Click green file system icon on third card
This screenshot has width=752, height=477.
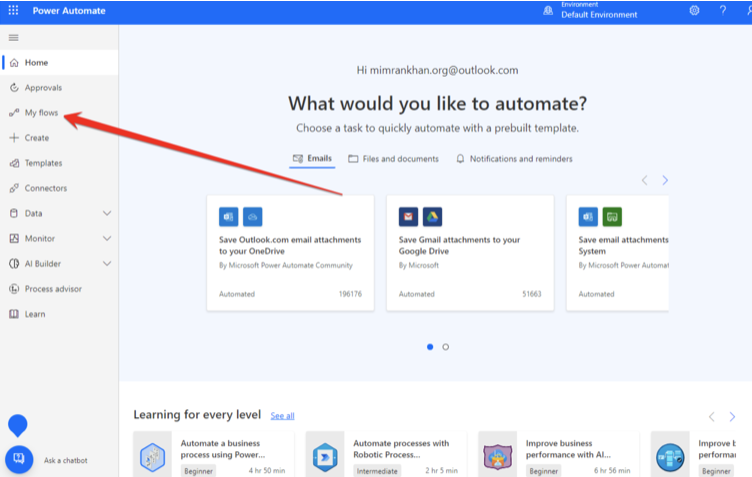612,217
